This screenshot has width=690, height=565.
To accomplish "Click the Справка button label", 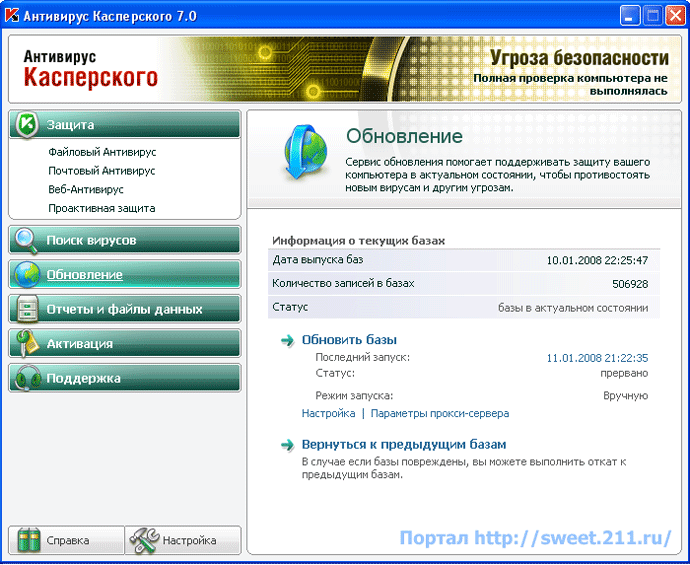I will [x=68, y=540].
